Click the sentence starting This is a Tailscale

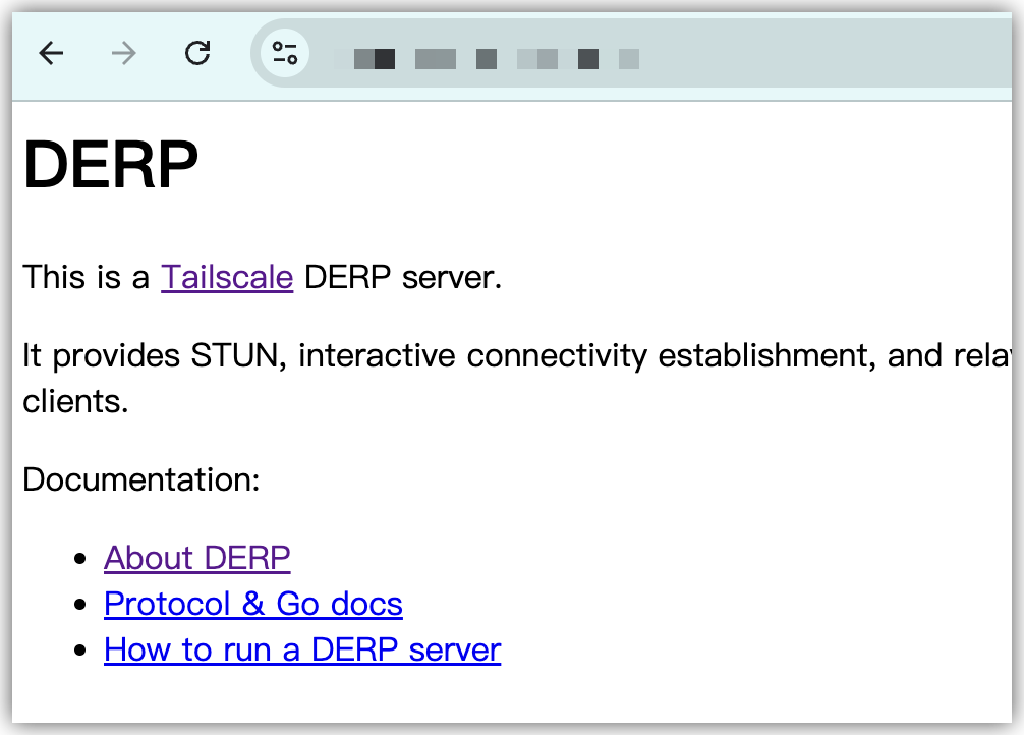[x=260, y=277]
